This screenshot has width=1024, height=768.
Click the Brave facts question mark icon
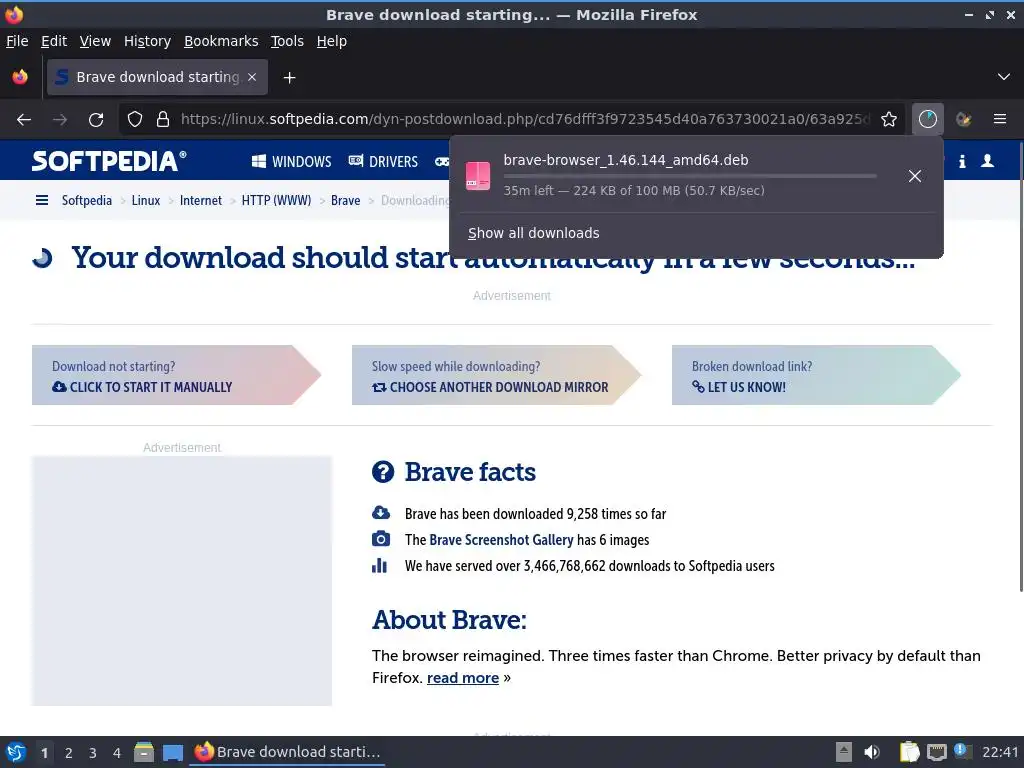coord(383,472)
